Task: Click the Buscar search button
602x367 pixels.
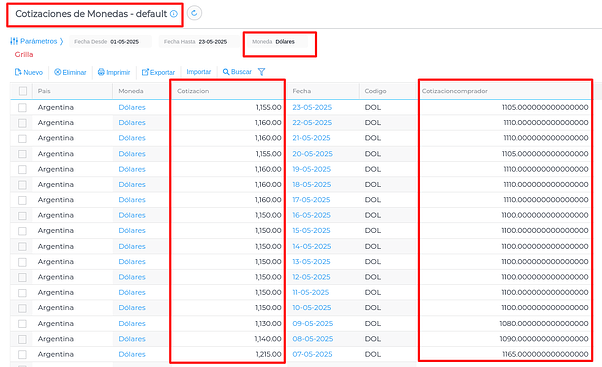Action: (x=237, y=72)
